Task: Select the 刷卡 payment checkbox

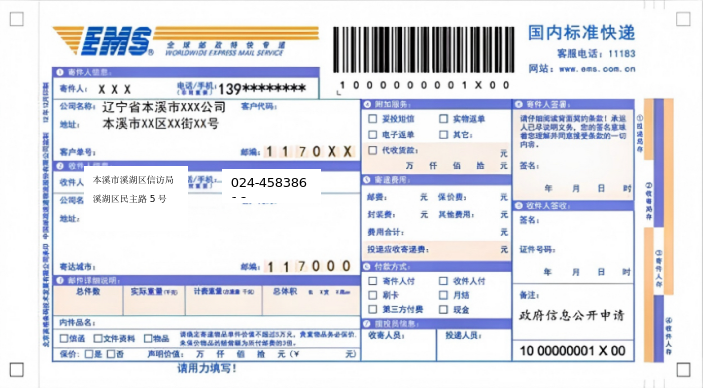Action: click(x=373, y=295)
